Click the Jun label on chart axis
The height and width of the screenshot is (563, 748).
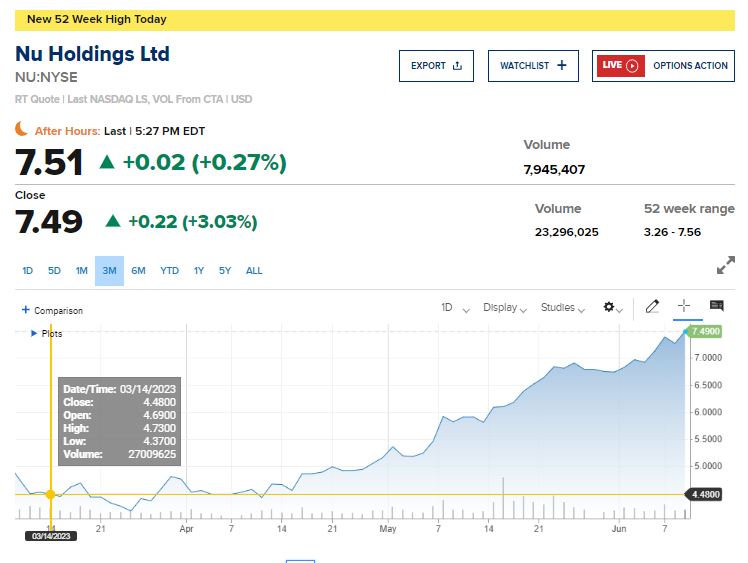coord(619,529)
